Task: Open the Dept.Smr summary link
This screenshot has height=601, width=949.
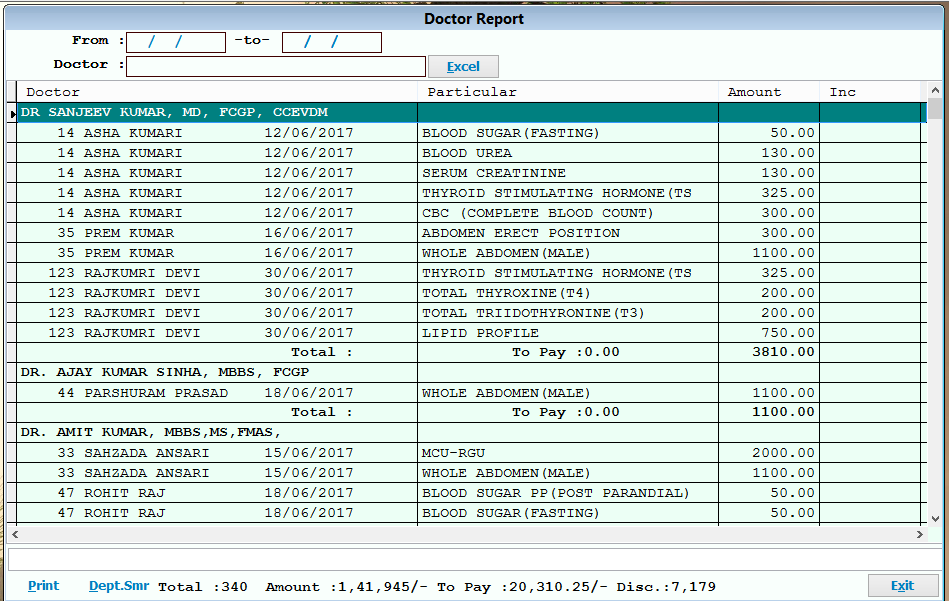Action: point(118,585)
